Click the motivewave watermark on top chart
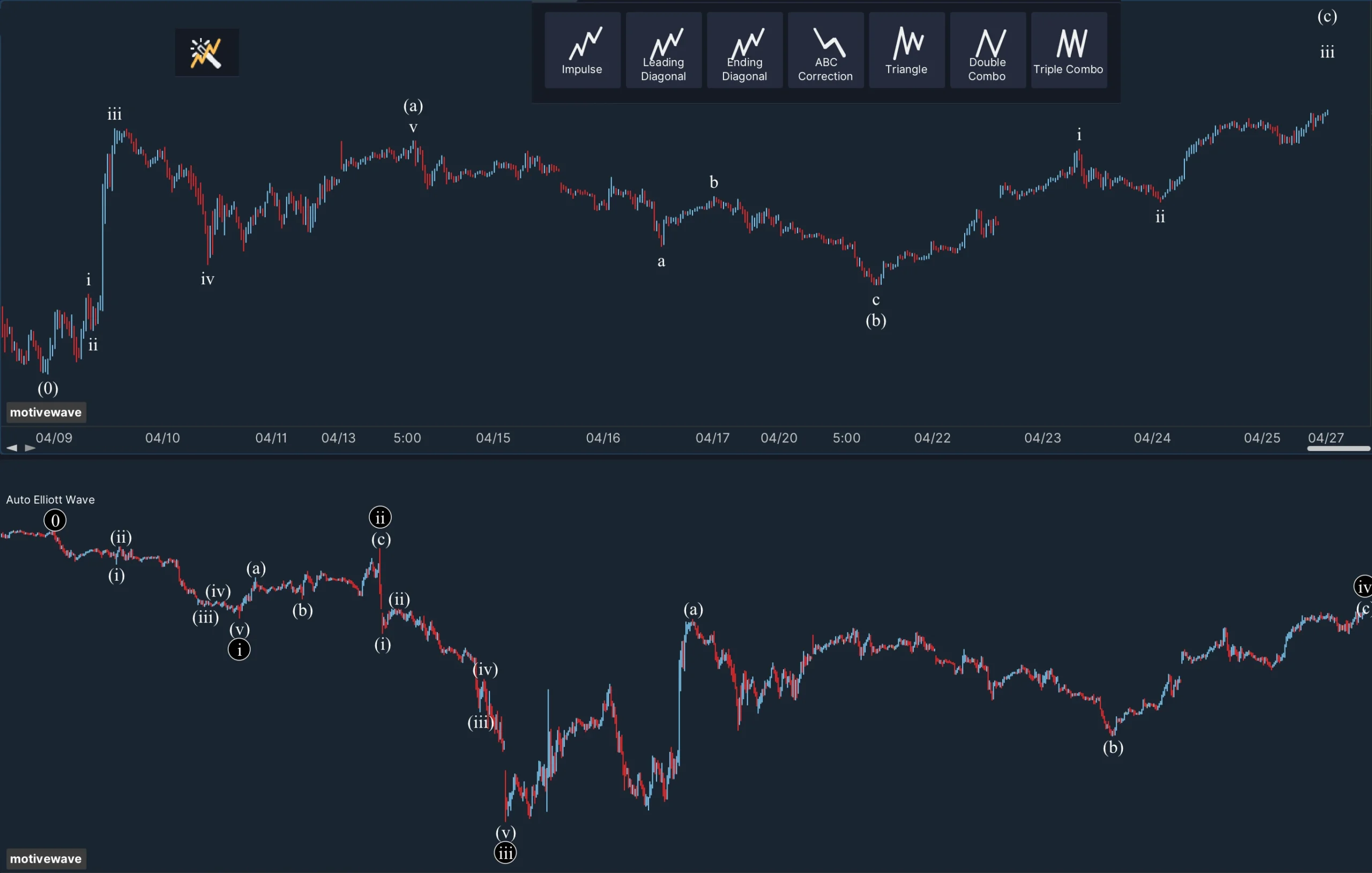Screen dimensions: 1372x873 46,412
